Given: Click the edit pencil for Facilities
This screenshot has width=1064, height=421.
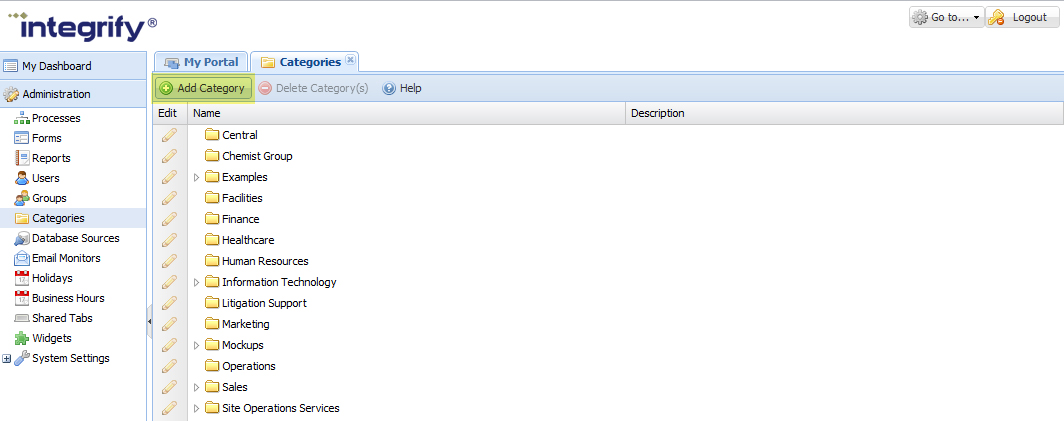Looking at the screenshot, I should click(x=170, y=198).
